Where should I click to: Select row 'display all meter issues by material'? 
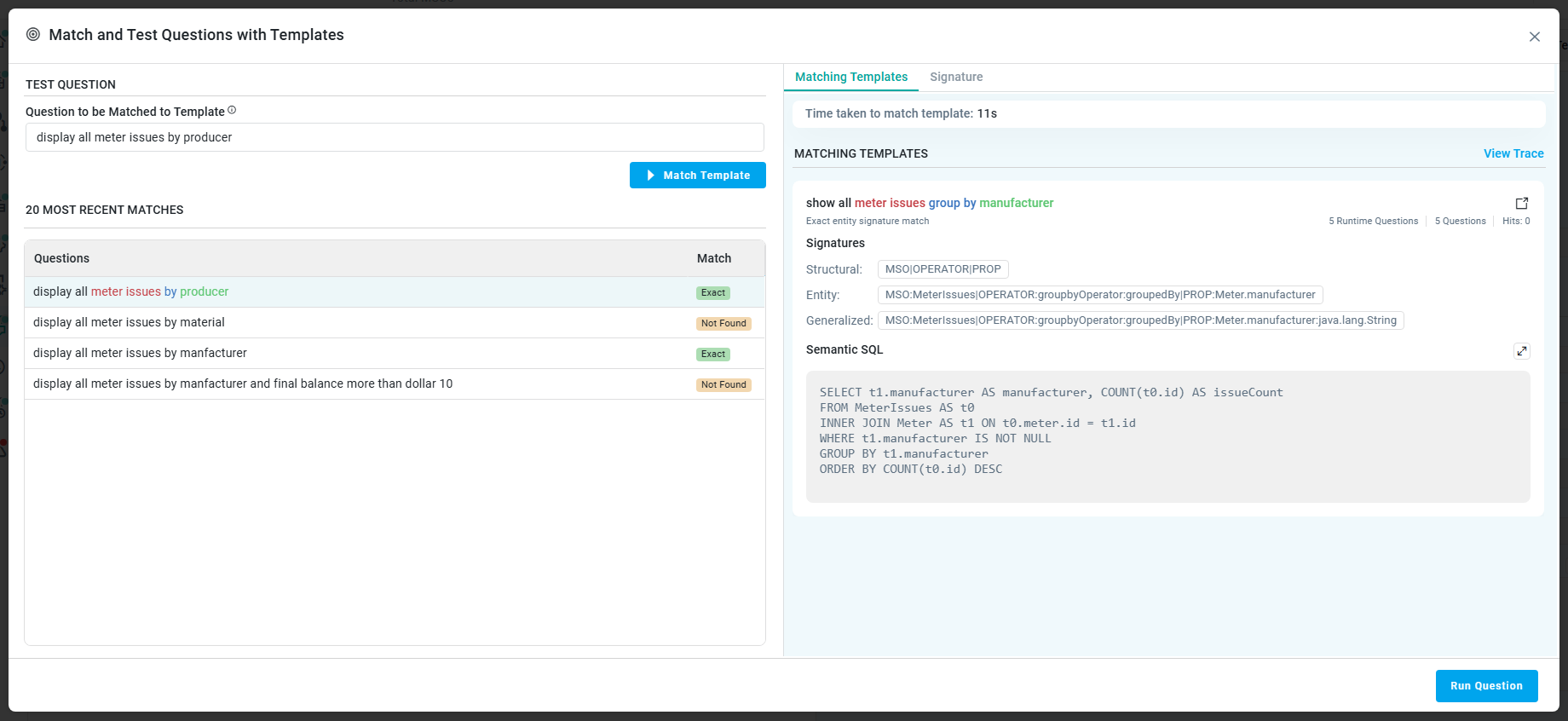(x=395, y=322)
